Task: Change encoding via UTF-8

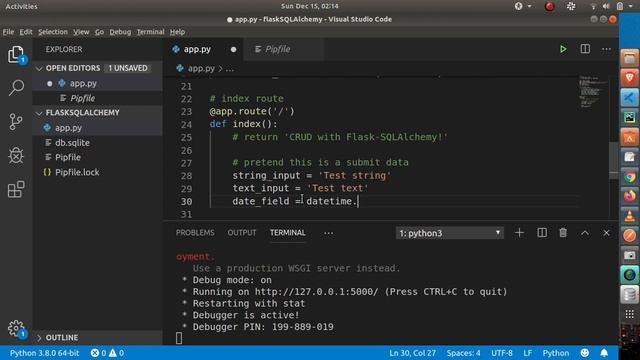Action: coord(502,353)
